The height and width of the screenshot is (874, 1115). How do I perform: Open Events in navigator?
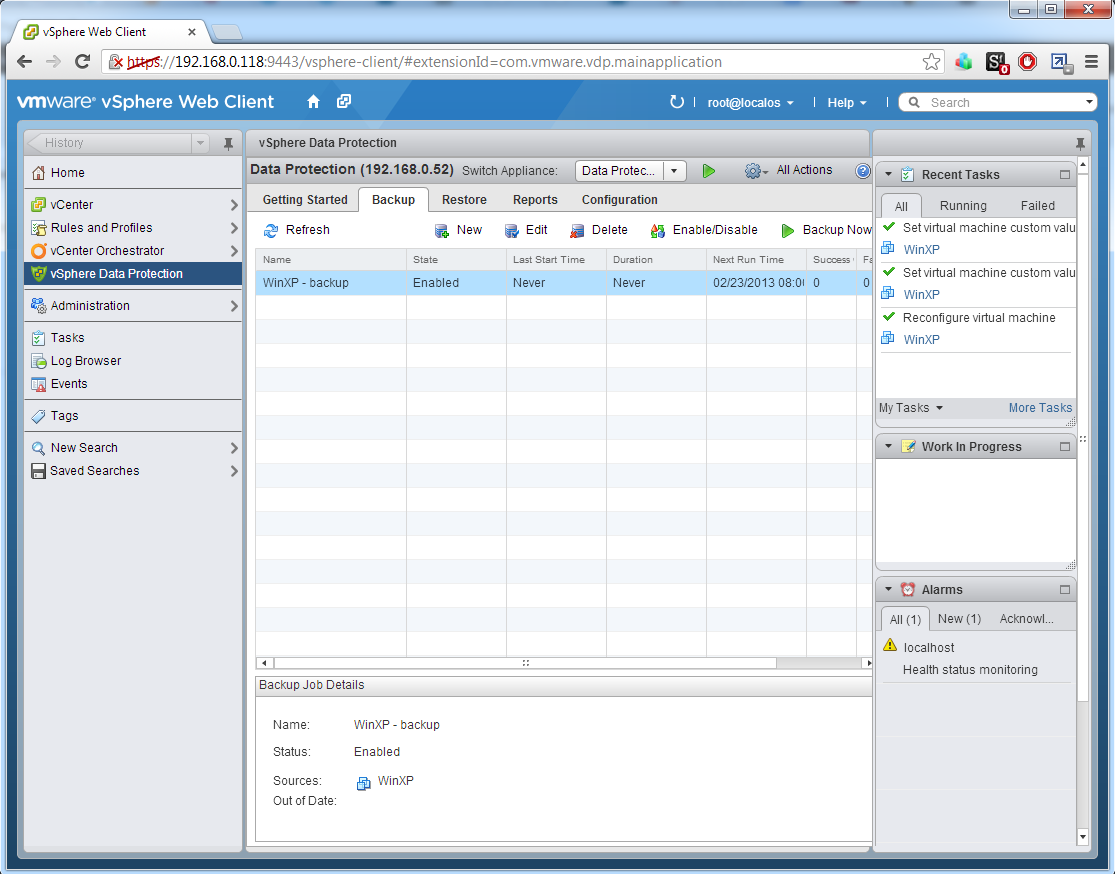pos(69,383)
